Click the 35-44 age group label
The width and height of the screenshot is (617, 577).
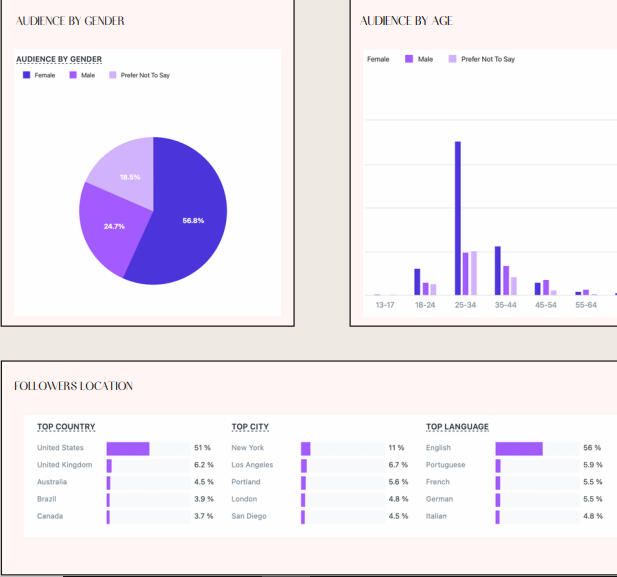click(505, 305)
